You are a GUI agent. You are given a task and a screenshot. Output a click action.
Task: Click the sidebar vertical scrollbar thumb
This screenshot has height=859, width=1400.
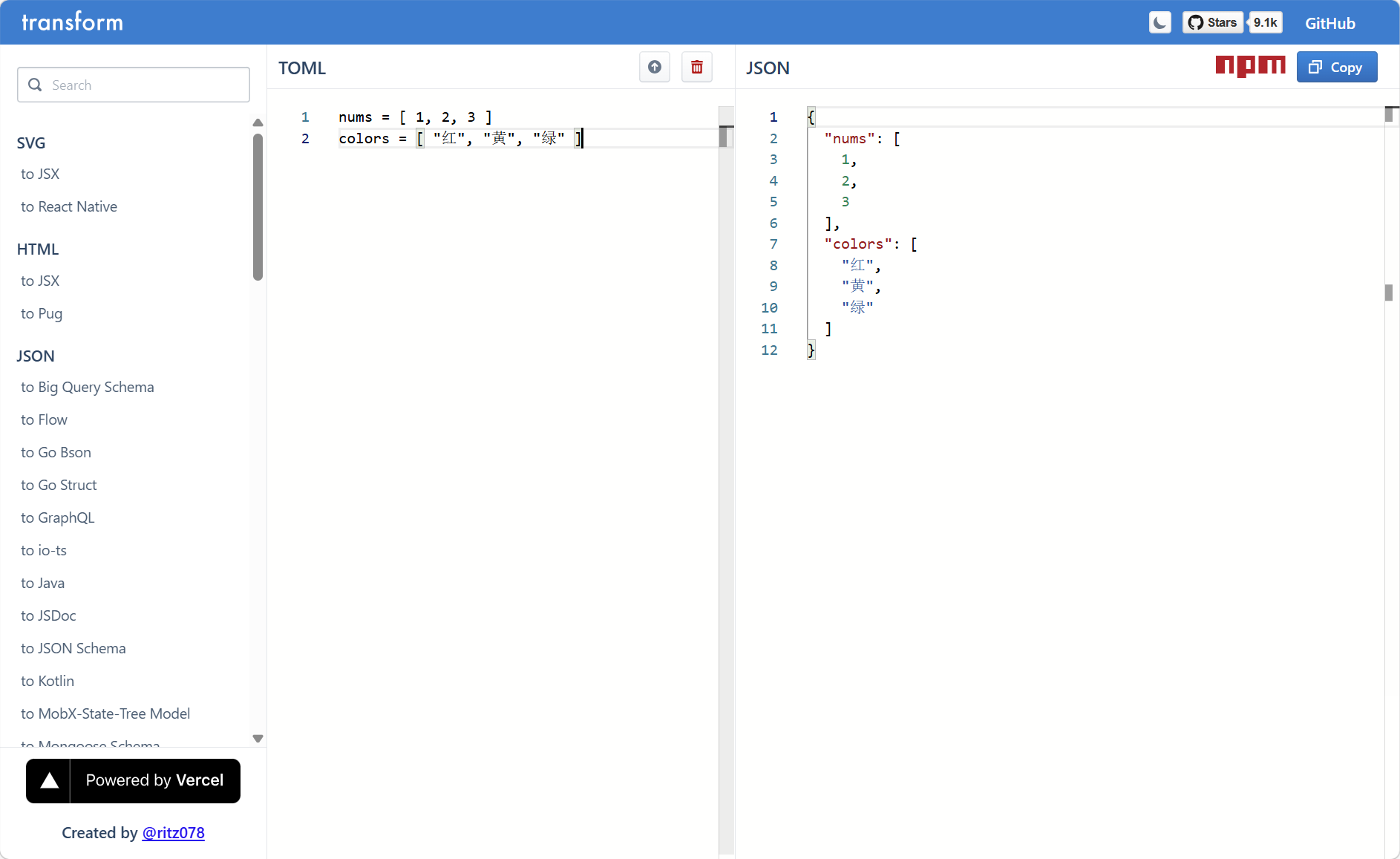tap(258, 208)
